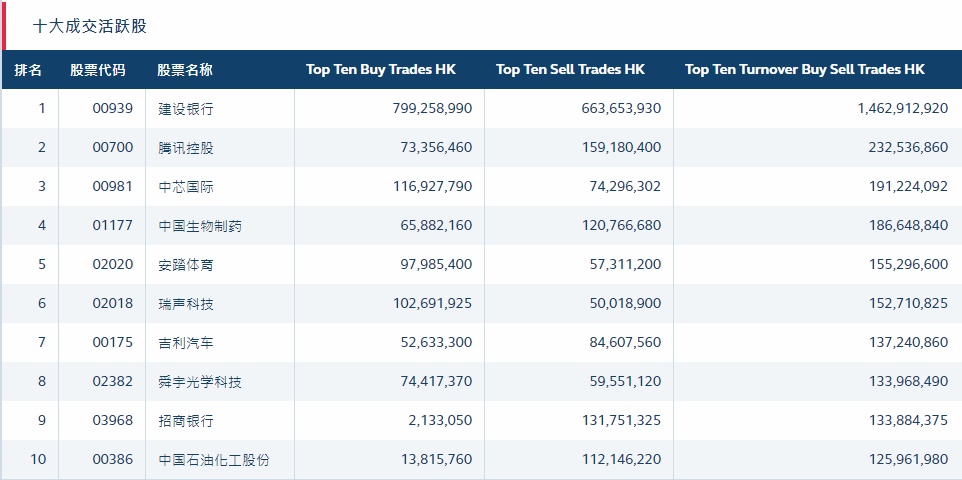962x480 pixels.
Task: Select stock name 腾讯控股
Action: pyautogui.click(x=186, y=148)
